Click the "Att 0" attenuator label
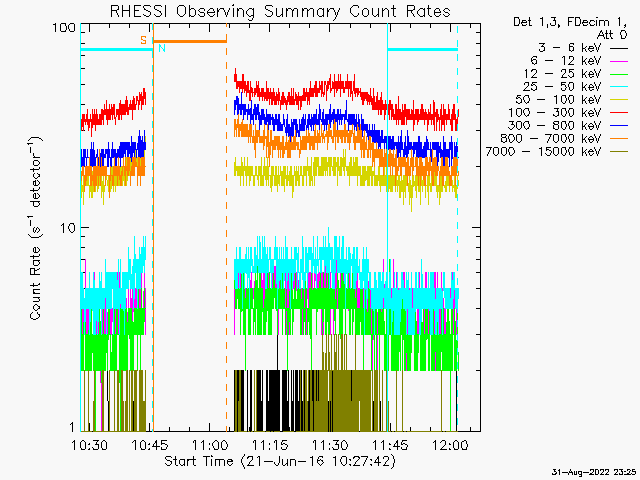Viewport: 640px width, 480px height. 612,35
